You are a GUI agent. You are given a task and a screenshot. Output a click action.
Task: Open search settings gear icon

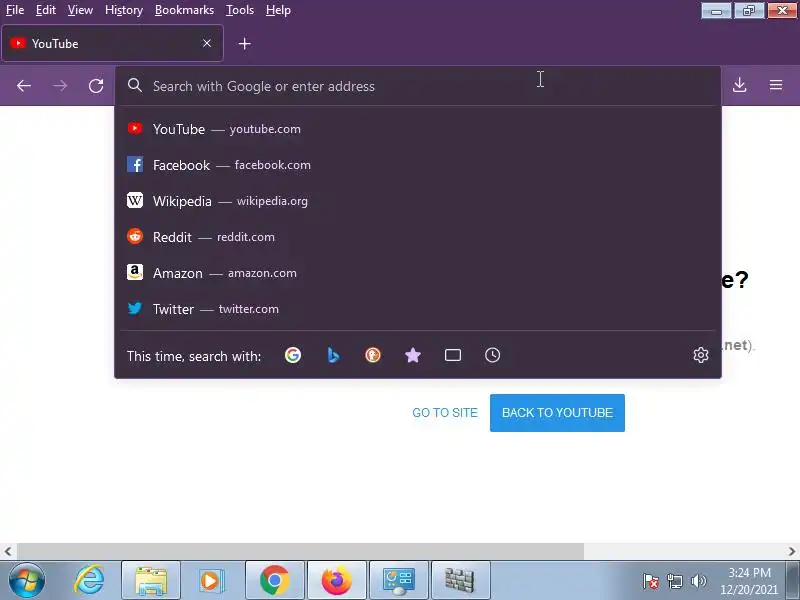coord(701,355)
